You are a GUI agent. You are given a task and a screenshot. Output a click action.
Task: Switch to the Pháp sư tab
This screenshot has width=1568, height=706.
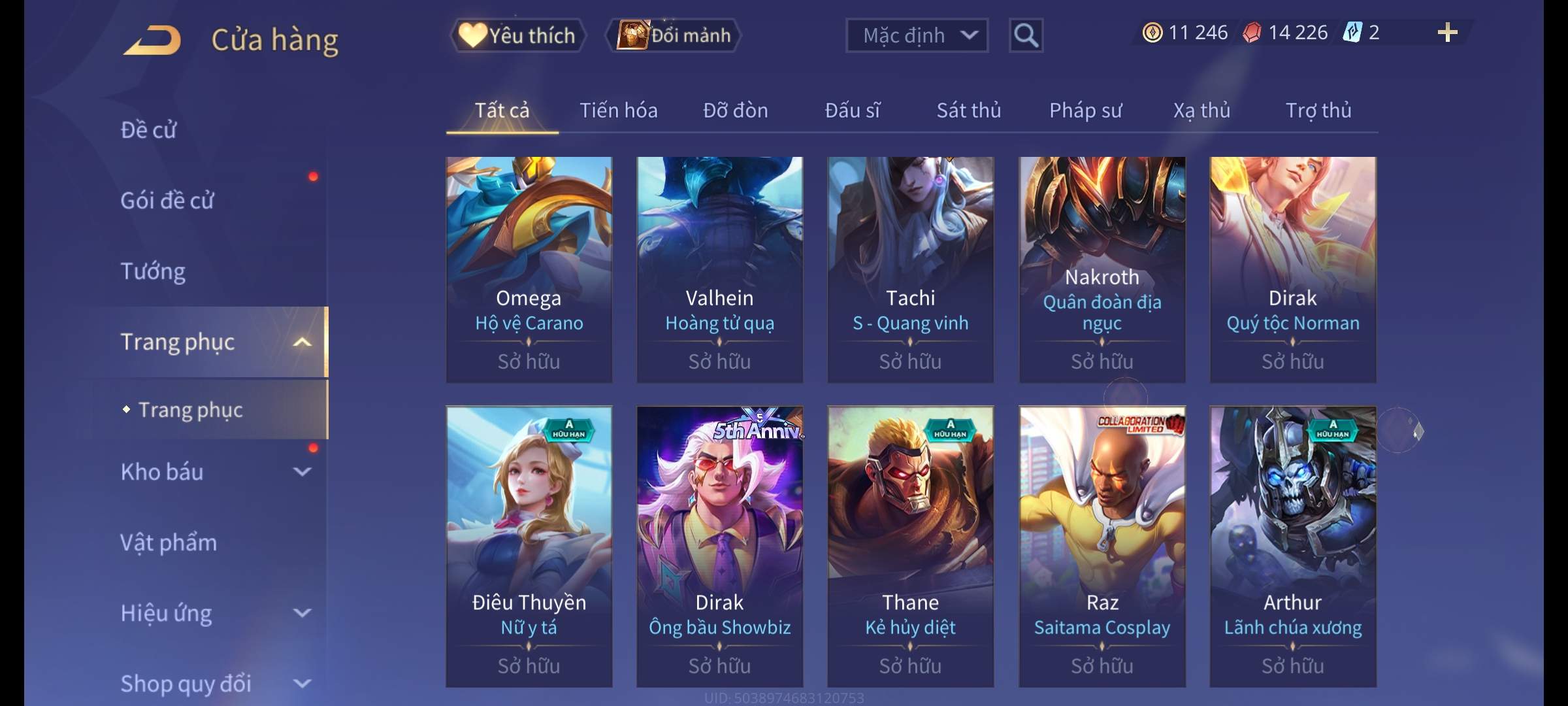click(x=1085, y=110)
